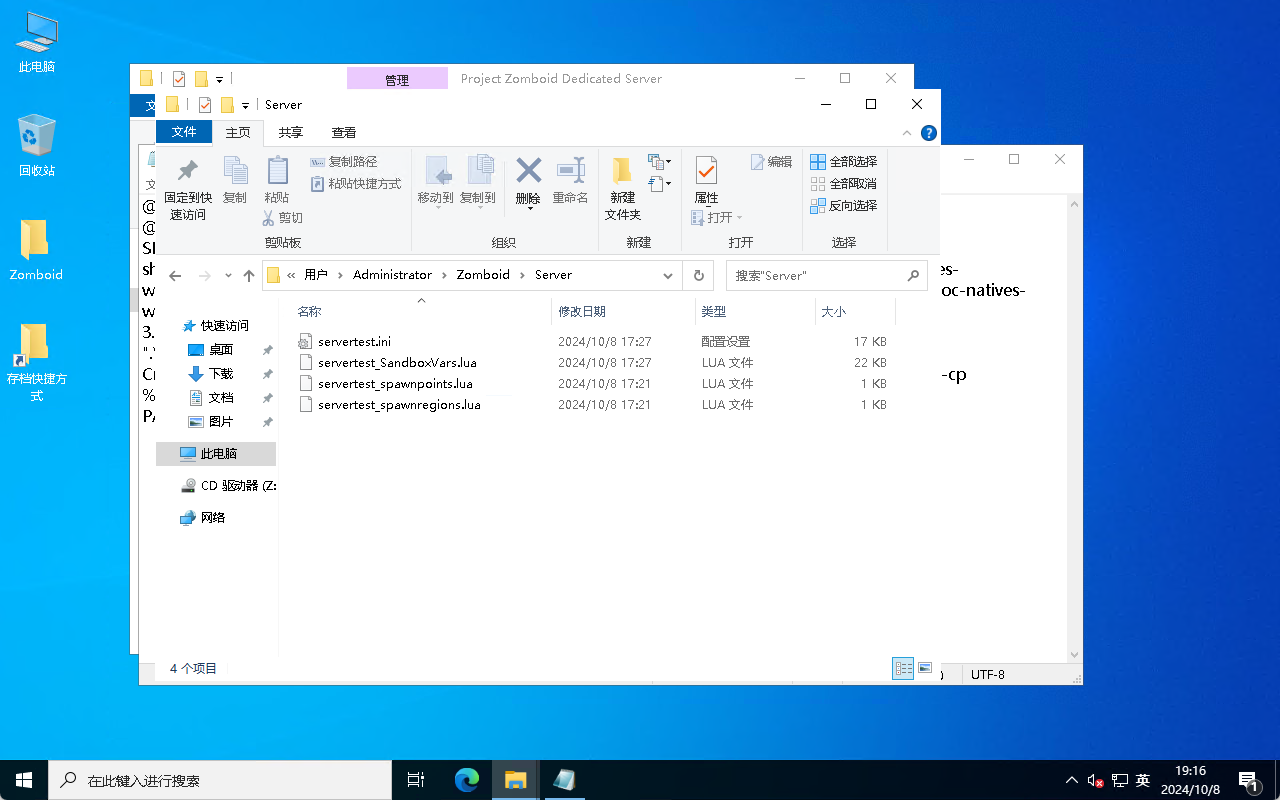Viewport: 1280px width, 800px height.
Task: Switch to large icons view in status bar
Action: coord(925,669)
